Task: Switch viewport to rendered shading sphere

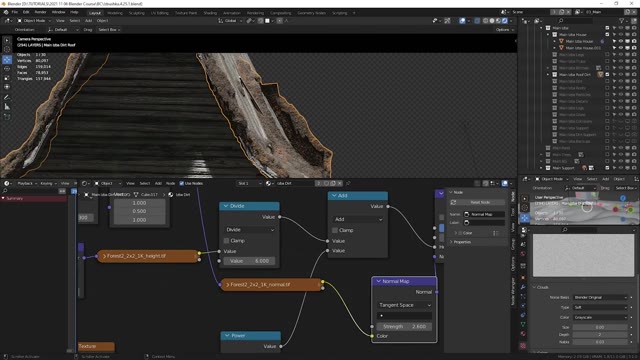Action: [x=504, y=20]
